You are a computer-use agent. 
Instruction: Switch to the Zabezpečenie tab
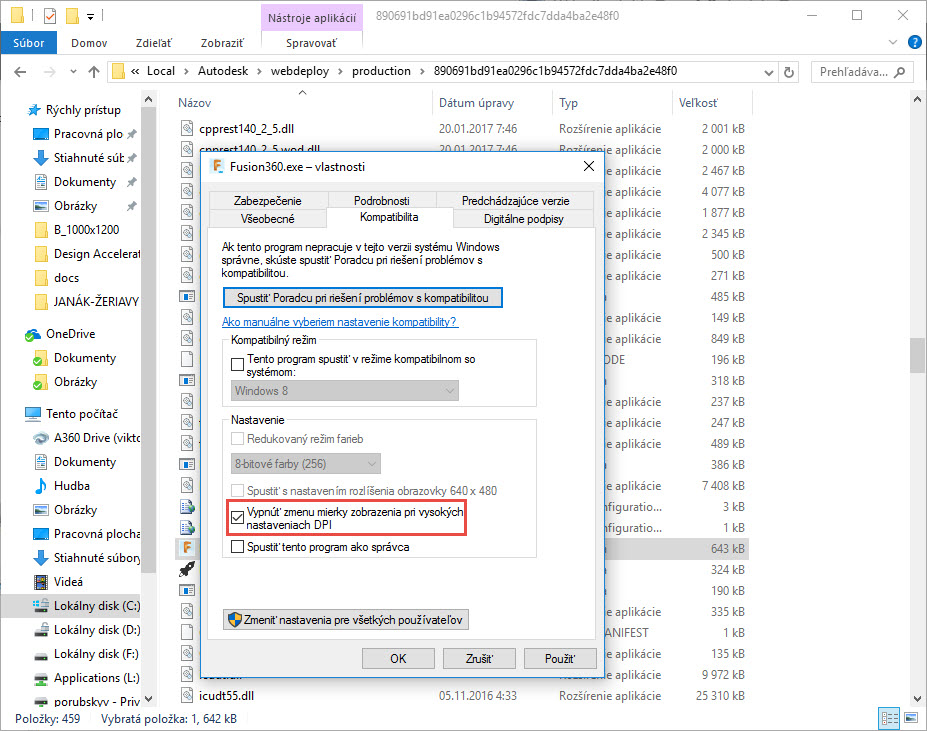click(x=267, y=201)
